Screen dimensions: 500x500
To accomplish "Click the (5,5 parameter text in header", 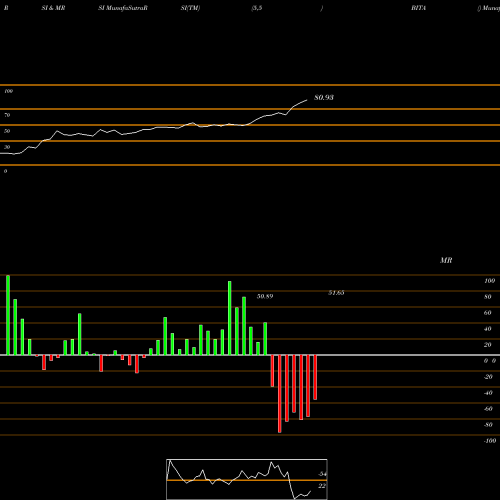I will [257, 8].
